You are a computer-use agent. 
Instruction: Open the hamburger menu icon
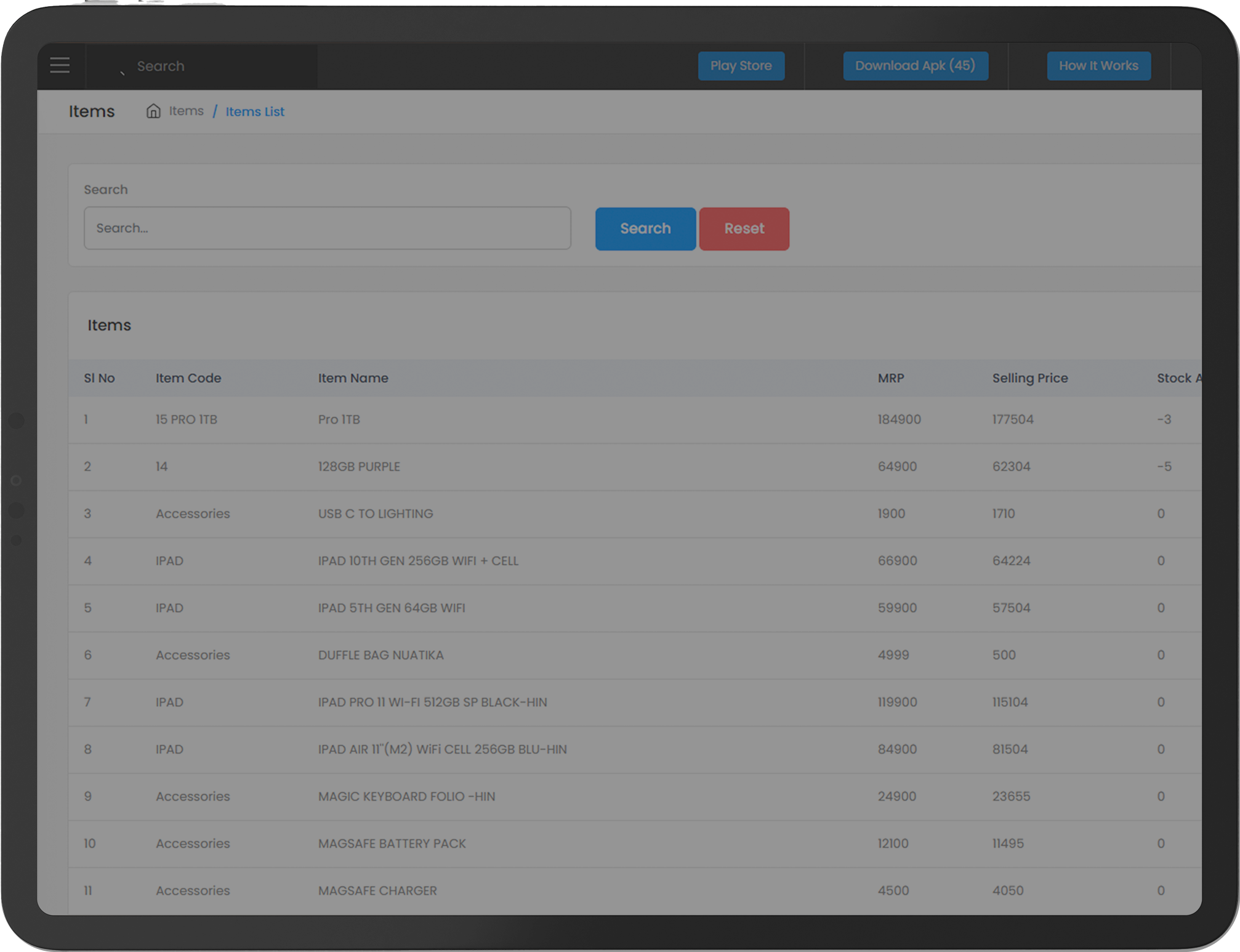tap(60, 65)
